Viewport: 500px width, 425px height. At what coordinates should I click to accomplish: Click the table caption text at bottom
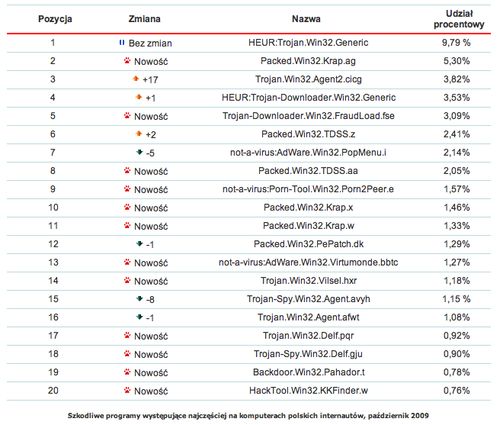click(x=248, y=416)
